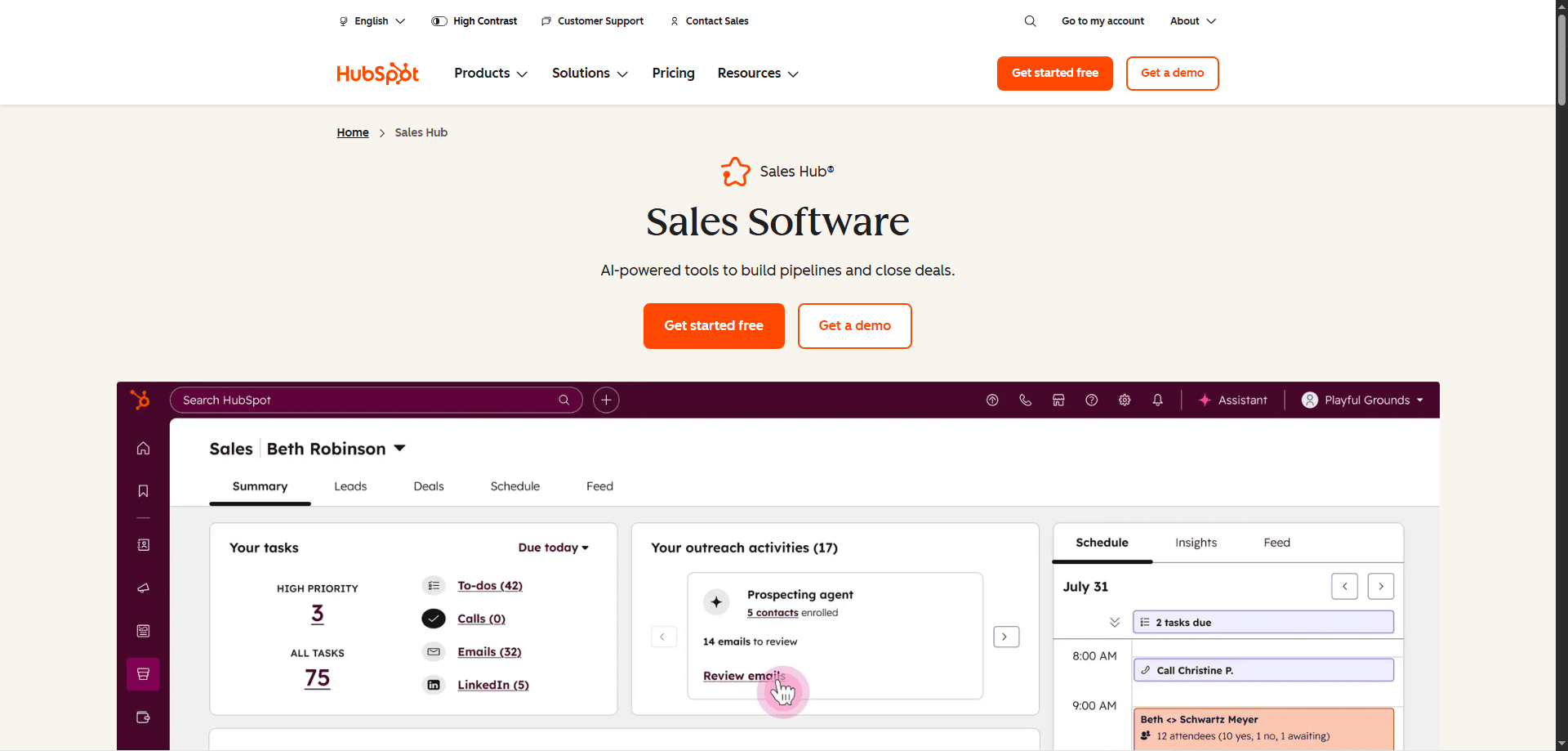Click the hero Get a demo button
Screen dimensions: 1568x751
coord(854,326)
